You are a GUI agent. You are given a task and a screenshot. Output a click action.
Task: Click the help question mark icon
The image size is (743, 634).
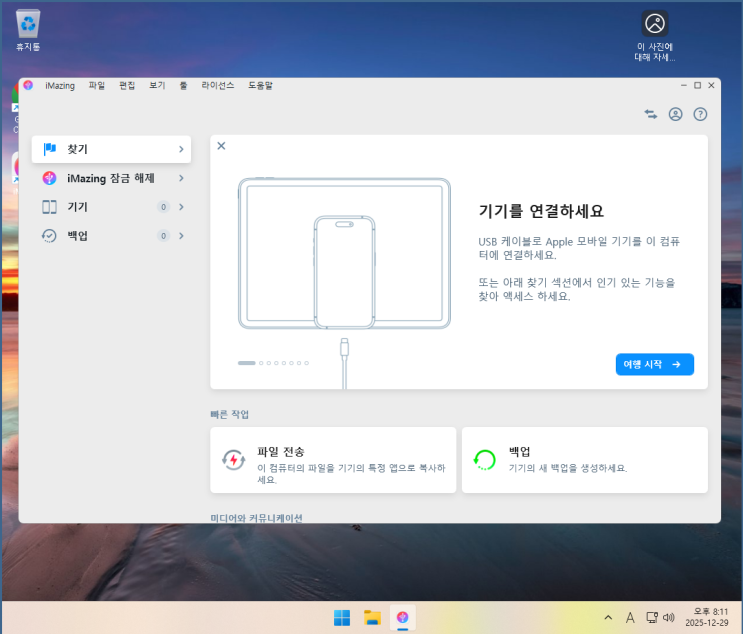tap(700, 114)
